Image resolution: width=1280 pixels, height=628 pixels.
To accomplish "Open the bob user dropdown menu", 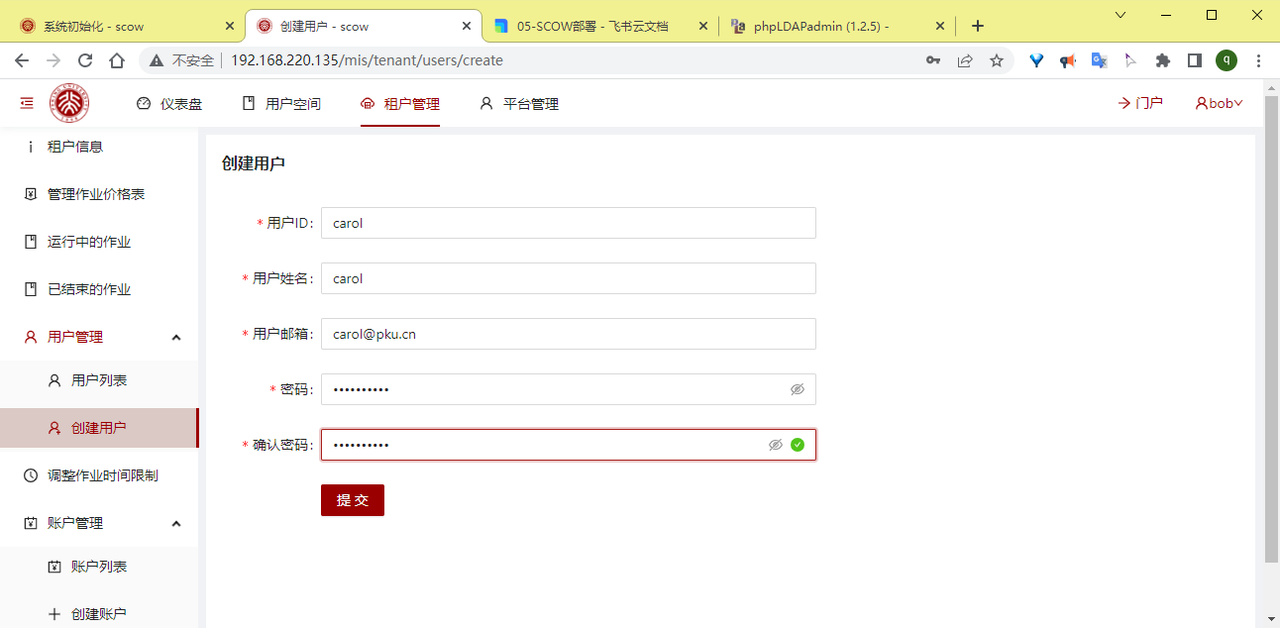I will pyautogui.click(x=1219, y=103).
